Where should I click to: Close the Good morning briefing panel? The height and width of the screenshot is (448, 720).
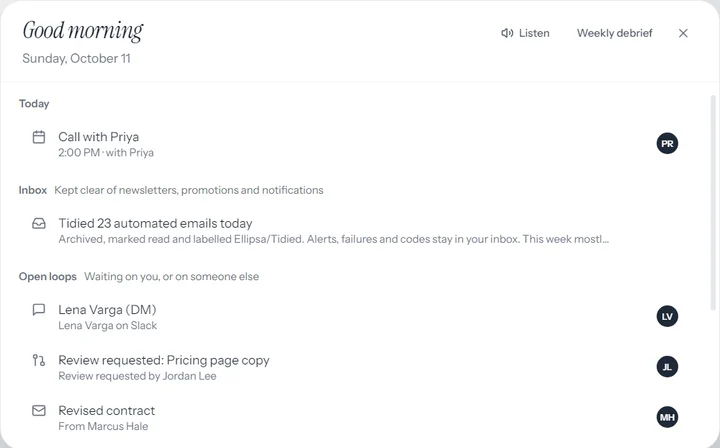click(x=683, y=33)
